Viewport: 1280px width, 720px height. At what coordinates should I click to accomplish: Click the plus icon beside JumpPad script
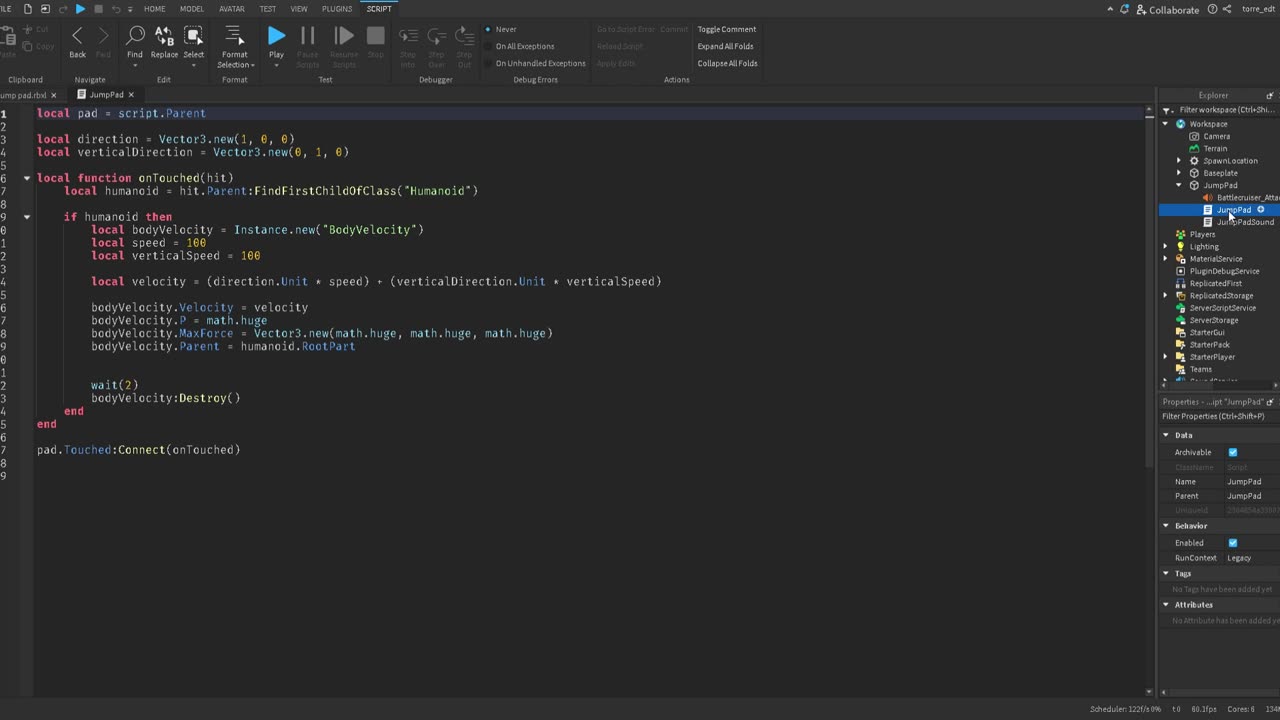tap(1260, 210)
